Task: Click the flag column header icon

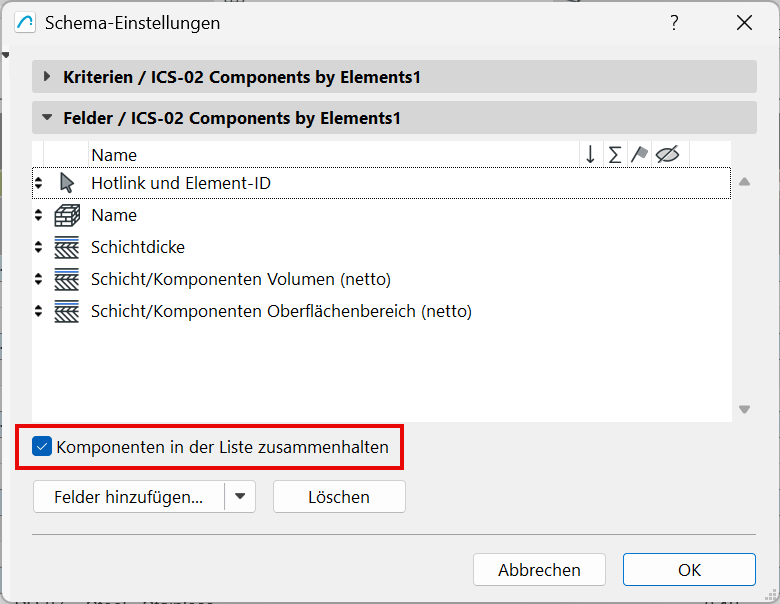Action: point(640,154)
